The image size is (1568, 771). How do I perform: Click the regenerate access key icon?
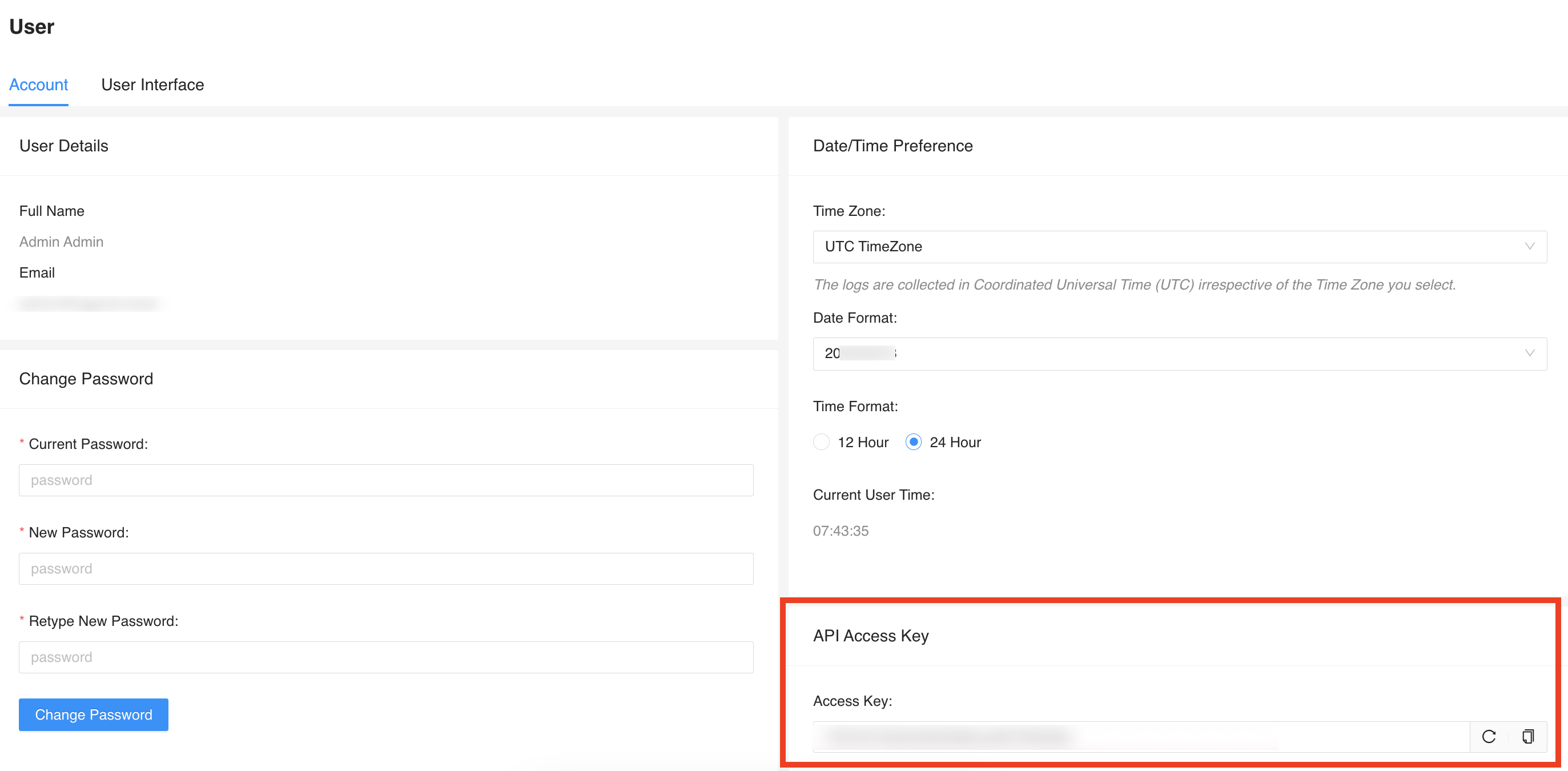pos(1488,736)
